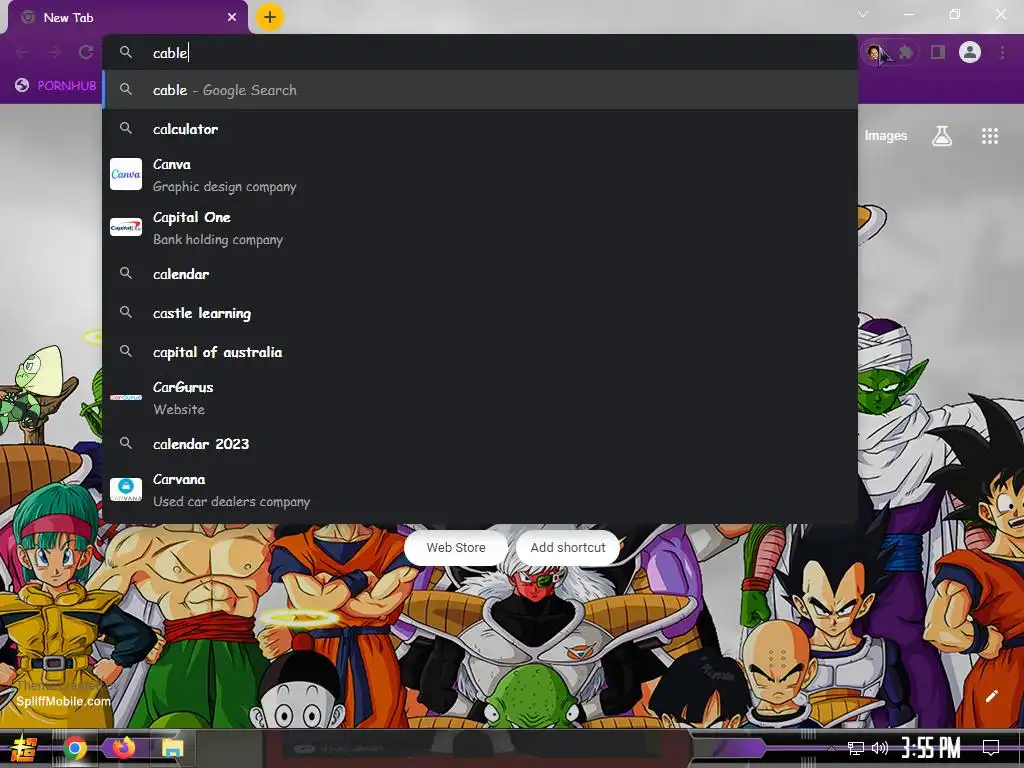Click the search magnifier beside 'calculator'
This screenshot has height=768, width=1024.
pos(126,128)
